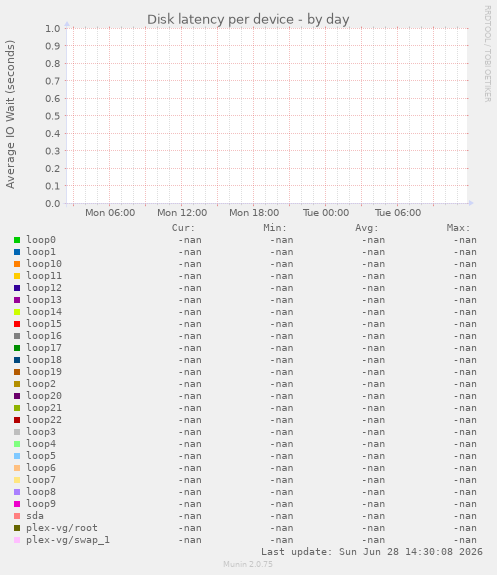Select the loop4 legend label

[x=41, y=444]
